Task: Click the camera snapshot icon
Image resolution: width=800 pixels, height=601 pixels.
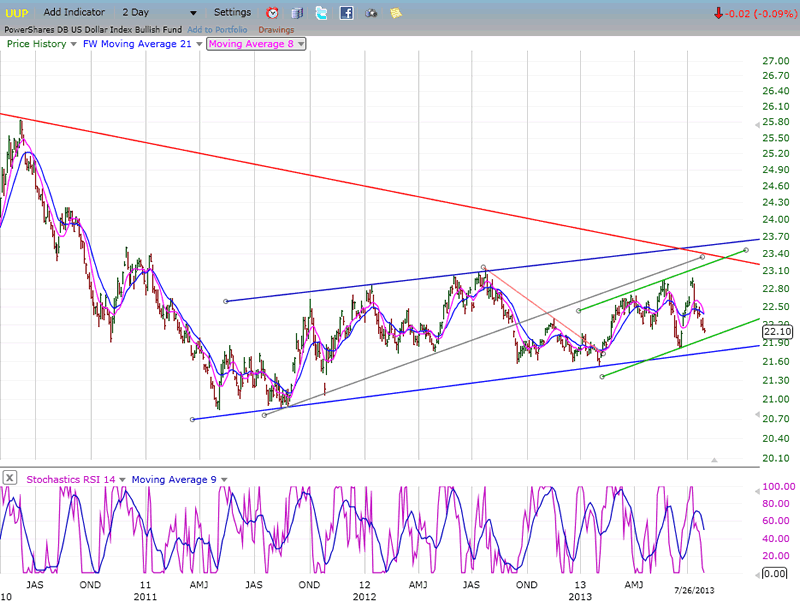Action: [371, 13]
